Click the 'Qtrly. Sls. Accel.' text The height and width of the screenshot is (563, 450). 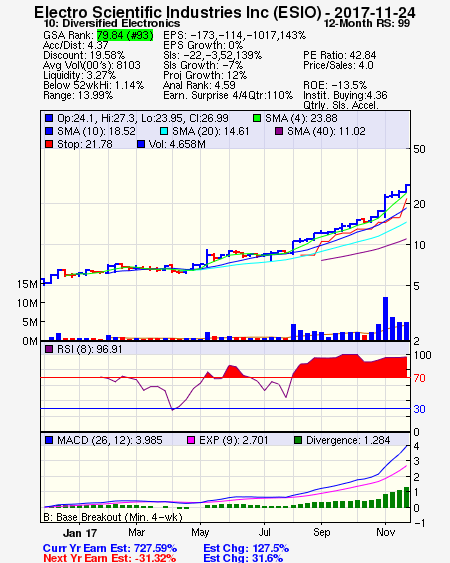[341, 106]
